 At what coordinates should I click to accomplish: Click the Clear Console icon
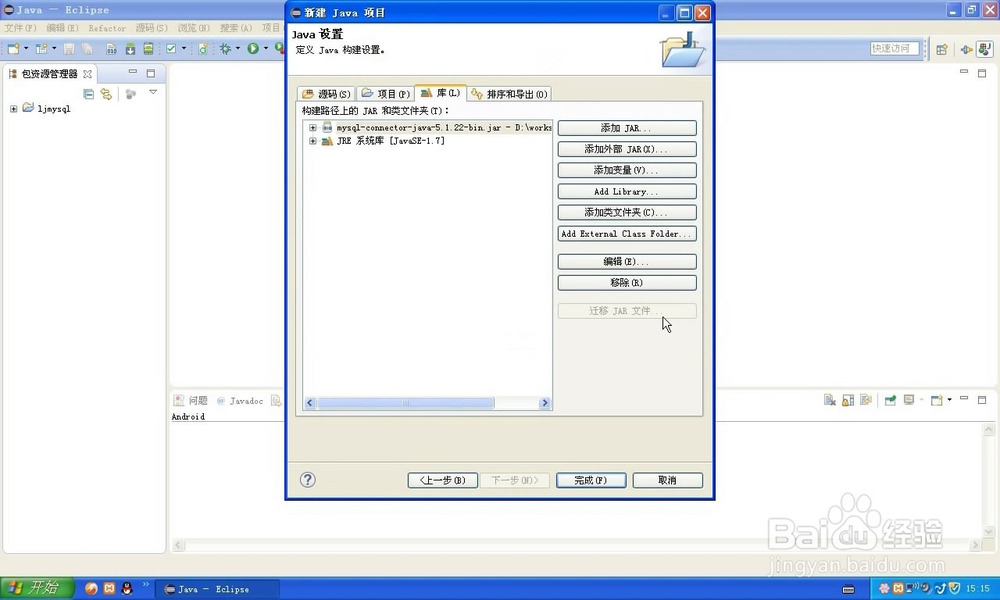[x=829, y=400]
